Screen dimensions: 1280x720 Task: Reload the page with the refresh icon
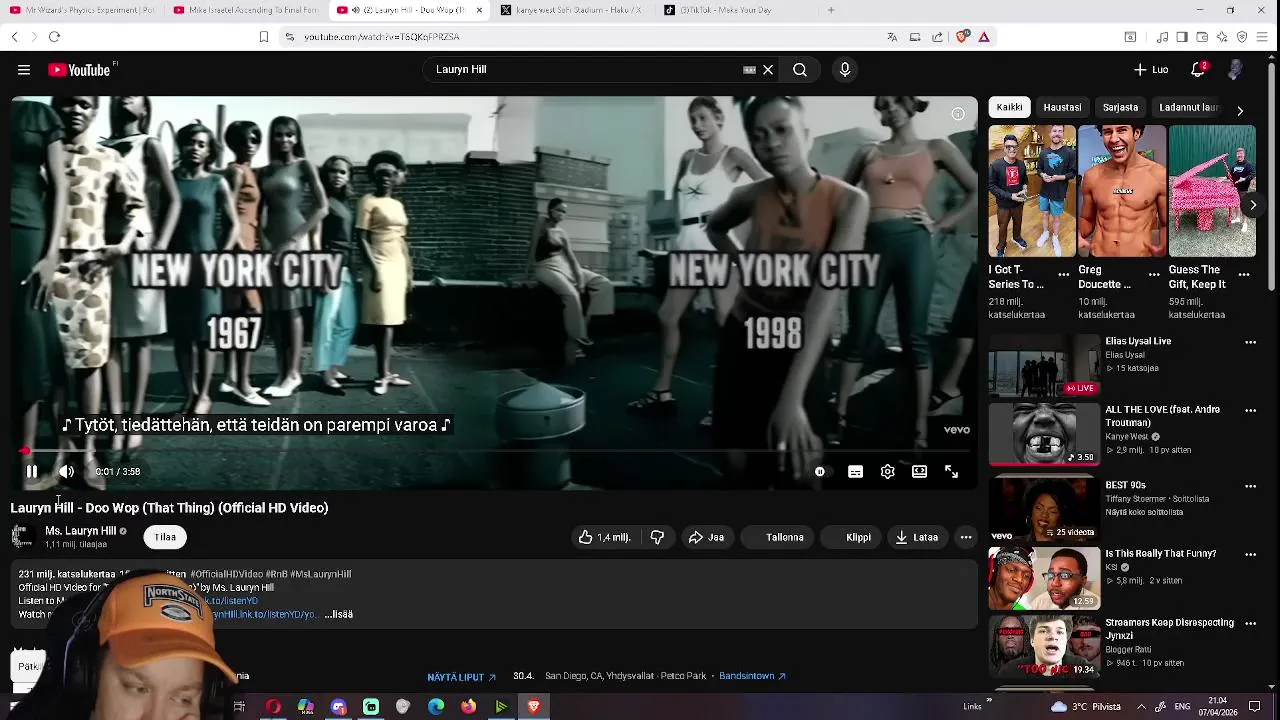tap(54, 37)
